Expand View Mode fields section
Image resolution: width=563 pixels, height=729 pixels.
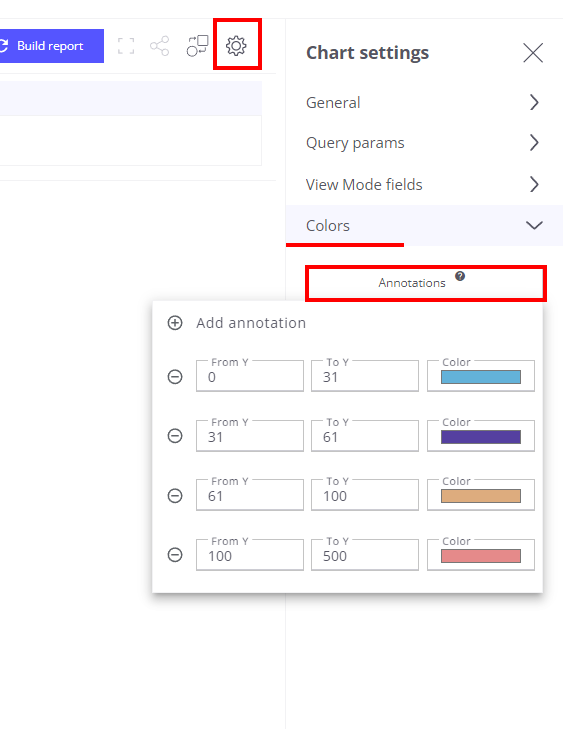424,185
